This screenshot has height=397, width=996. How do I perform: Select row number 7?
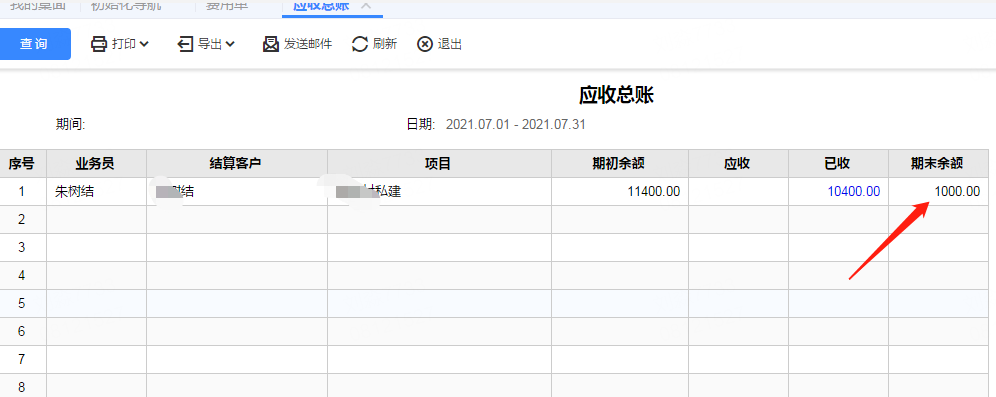tap(23, 359)
